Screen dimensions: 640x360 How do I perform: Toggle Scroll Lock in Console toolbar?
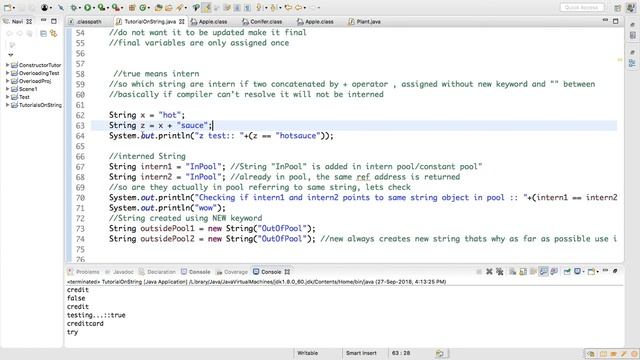(x=523, y=271)
